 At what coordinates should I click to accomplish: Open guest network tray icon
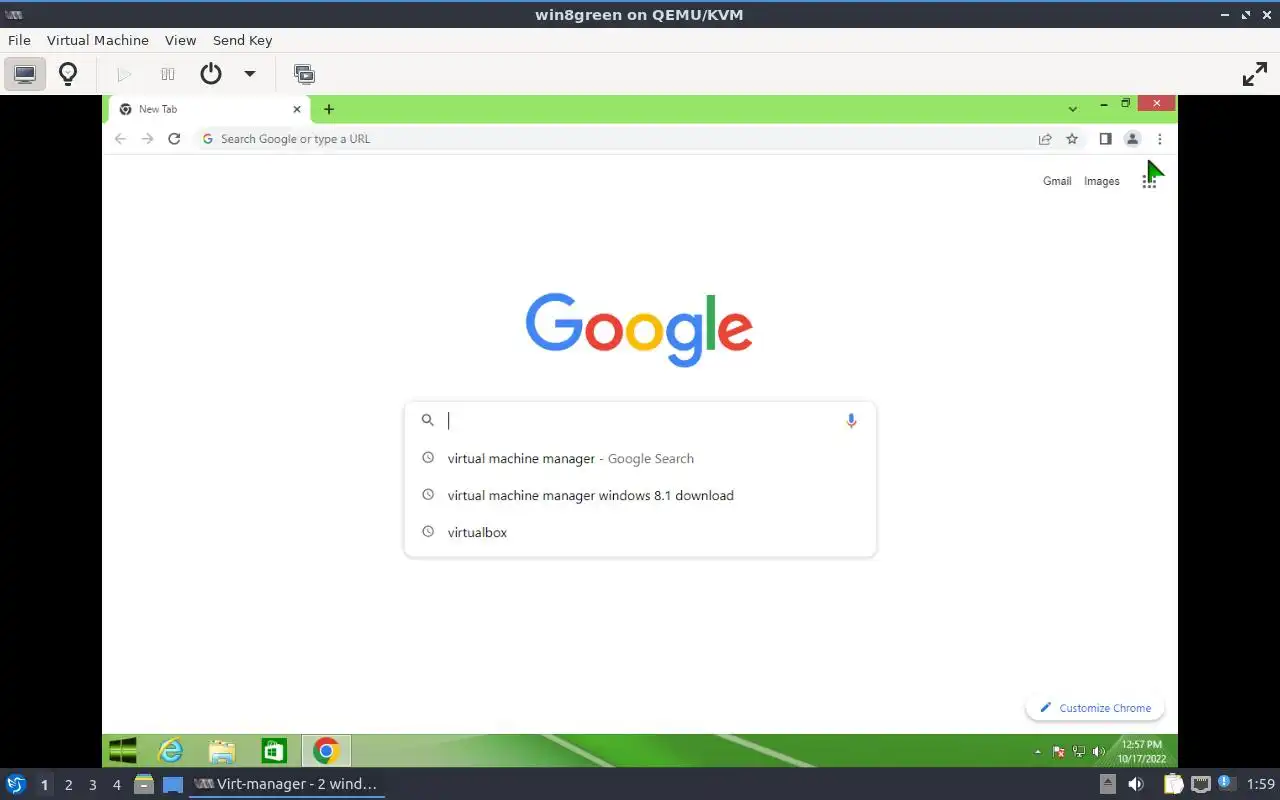pyautogui.click(x=1078, y=752)
